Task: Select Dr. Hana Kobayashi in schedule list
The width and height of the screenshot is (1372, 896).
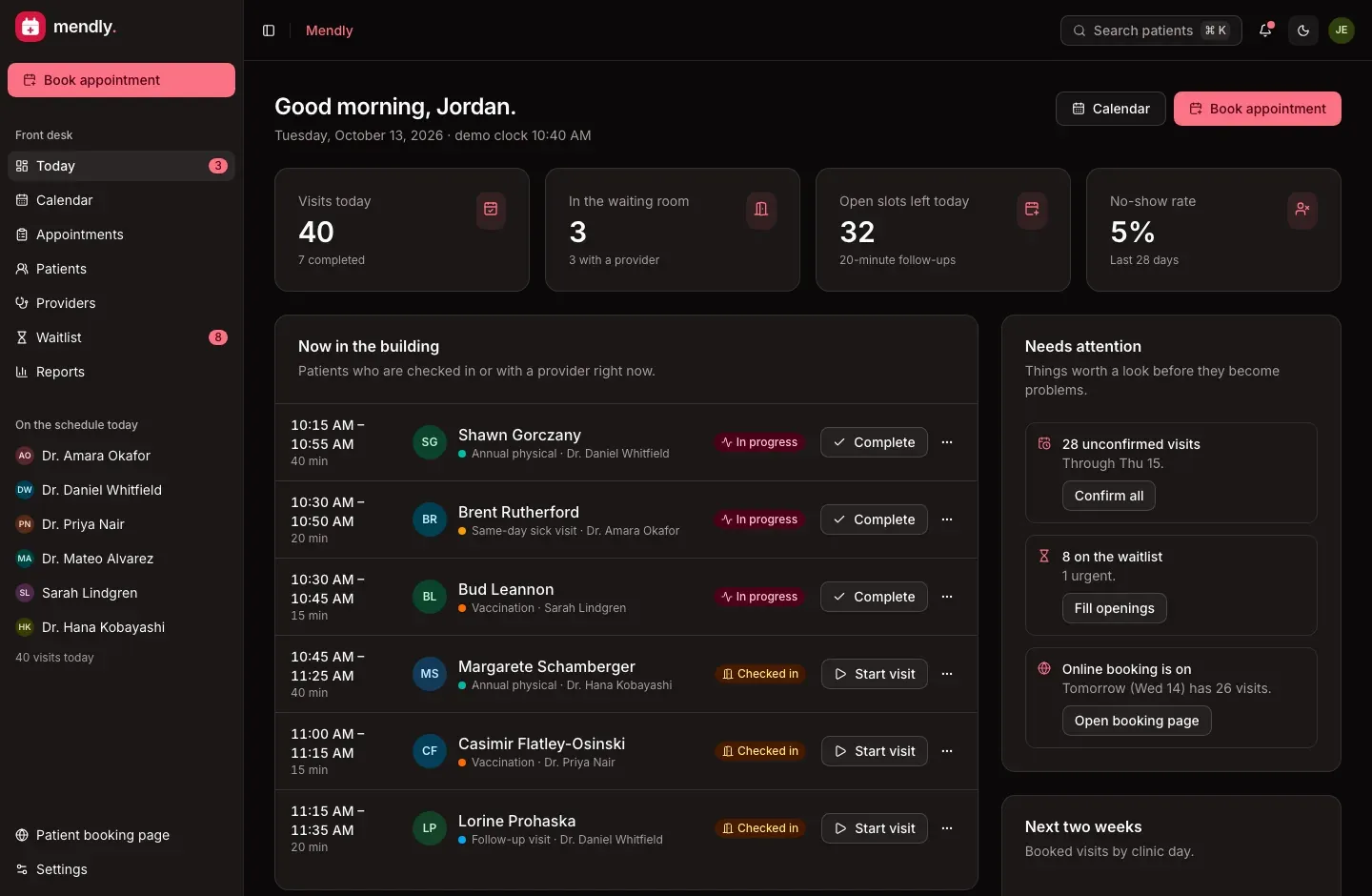Action: (x=121, y=627)
